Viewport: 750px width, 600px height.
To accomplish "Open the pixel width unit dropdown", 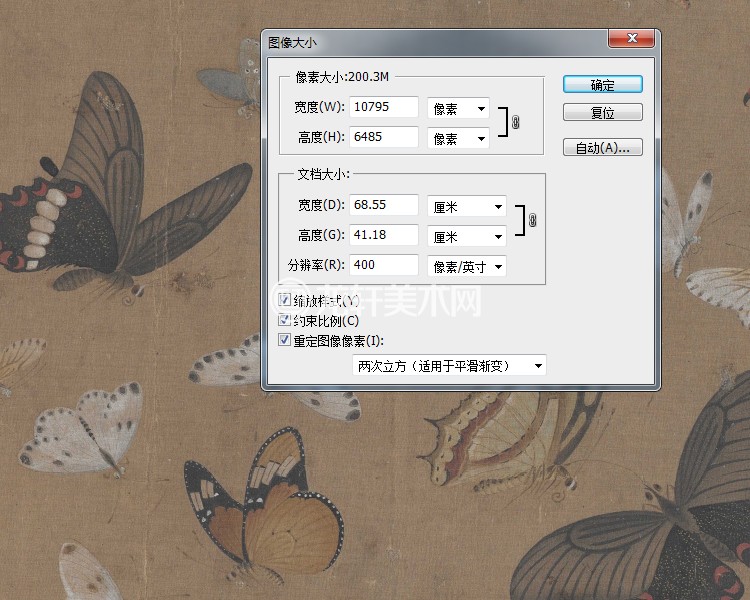I will [x=458, y=108].
